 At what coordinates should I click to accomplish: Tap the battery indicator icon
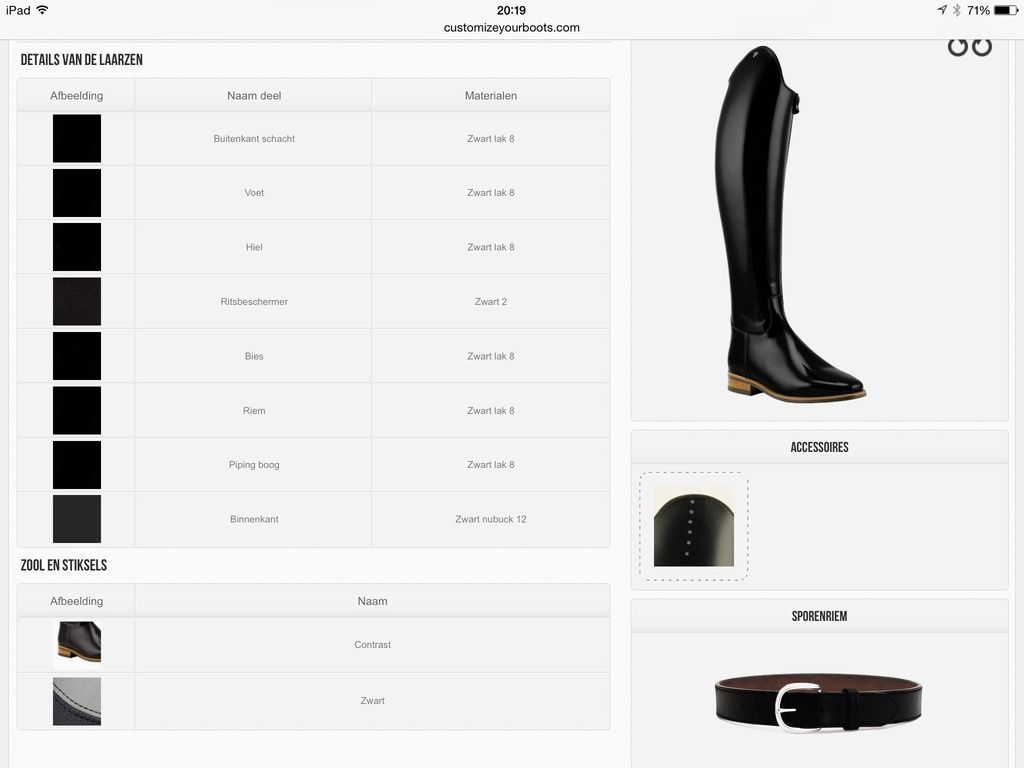coord(1006,10)
